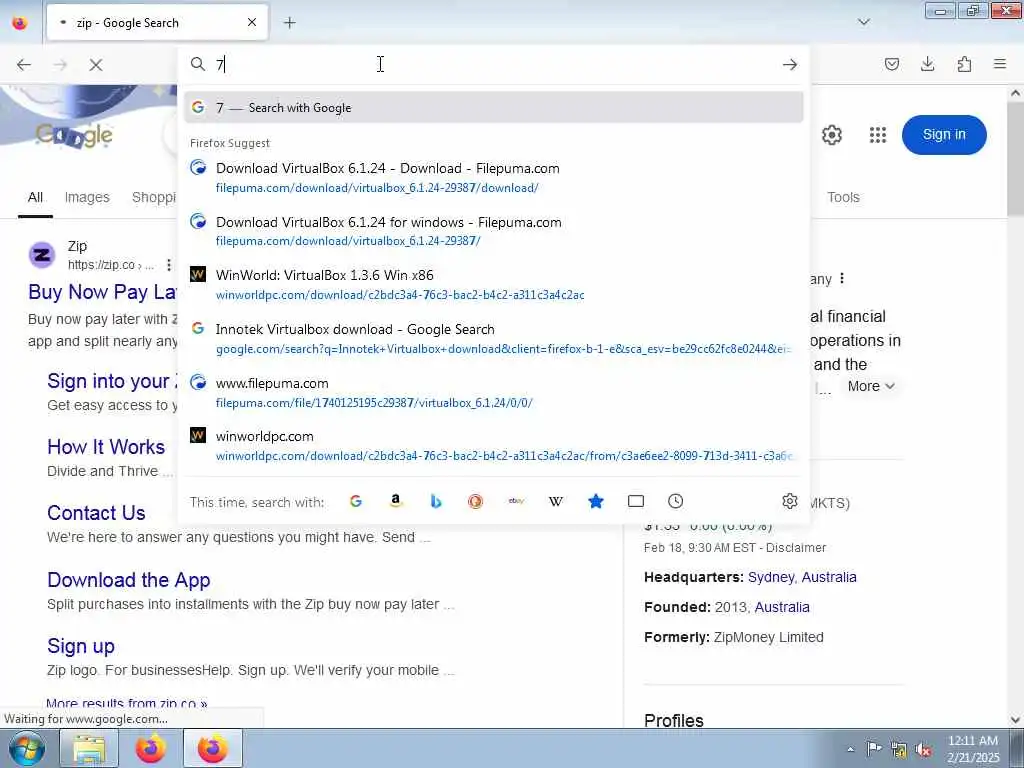This screenshot has width=1024, height=768.
Task: Search this time with DuckDuckGo
Action: tap(475, 501)
